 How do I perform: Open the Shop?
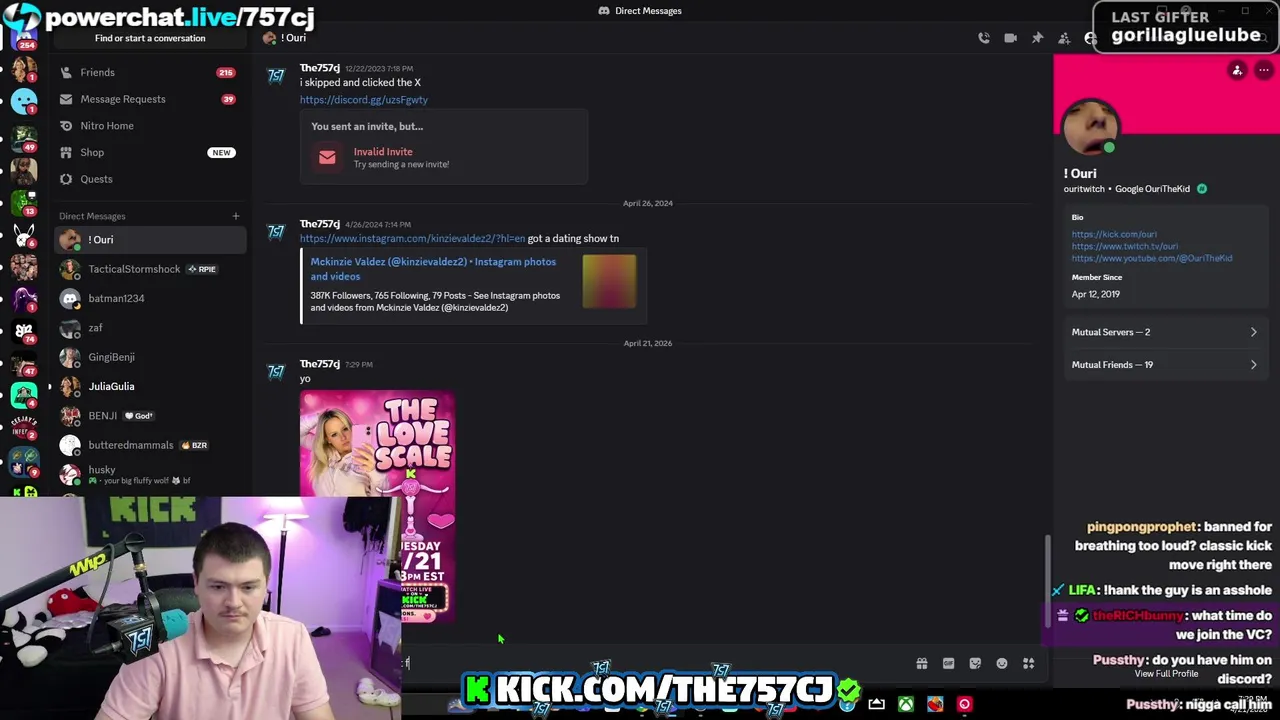[x=150, y=152]
